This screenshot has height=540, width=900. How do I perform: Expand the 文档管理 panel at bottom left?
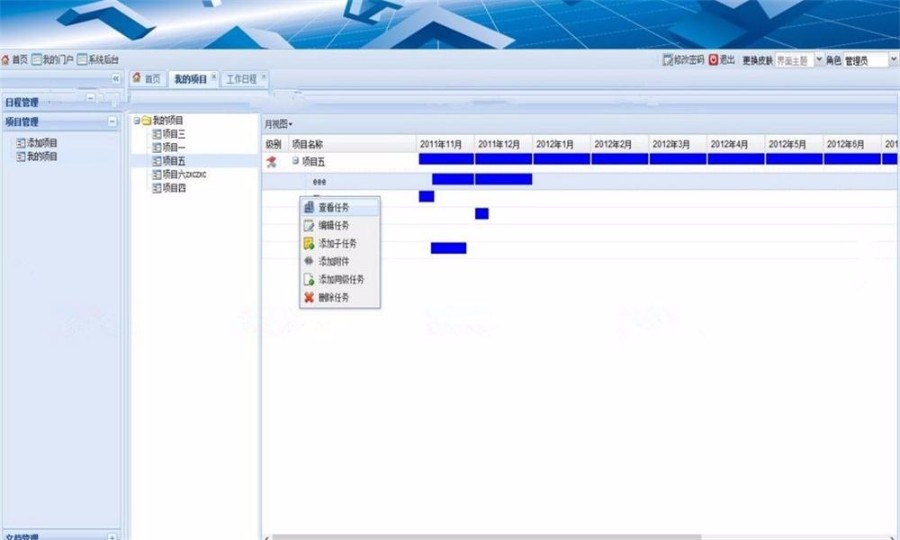click(x=112, y=537)
